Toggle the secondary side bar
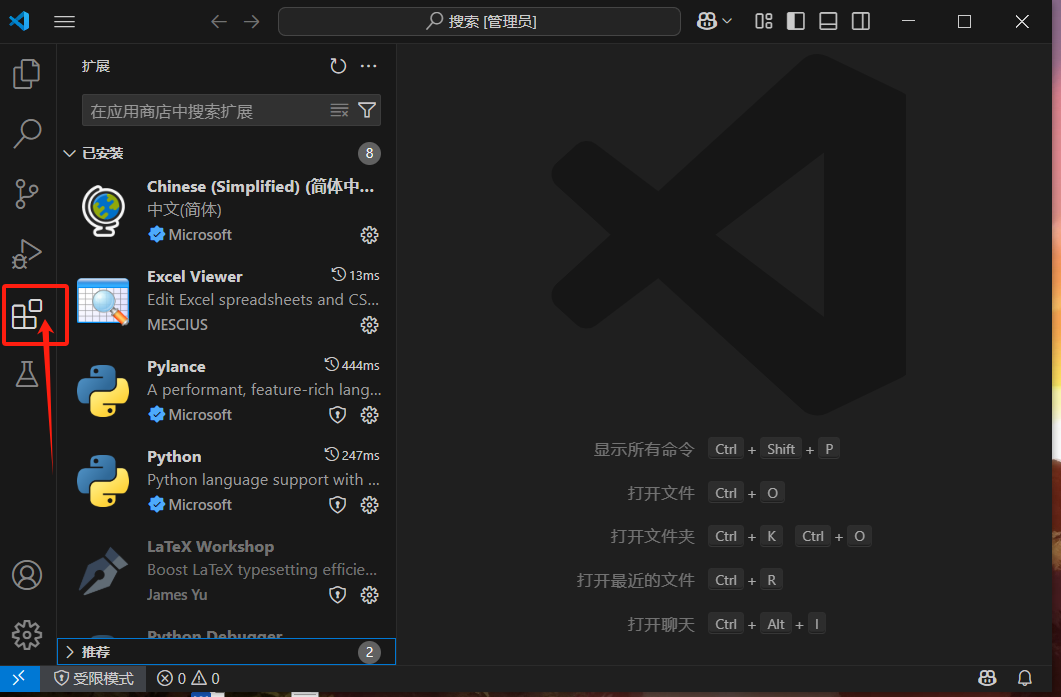This screenshot has height=697, width=1061. pos(861,22)
